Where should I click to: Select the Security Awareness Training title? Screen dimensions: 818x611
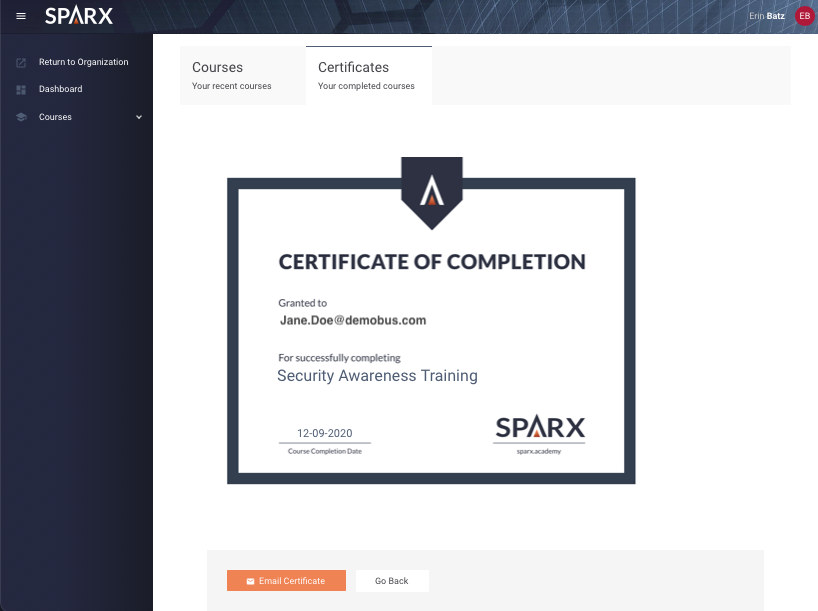(x=378, y=376)
